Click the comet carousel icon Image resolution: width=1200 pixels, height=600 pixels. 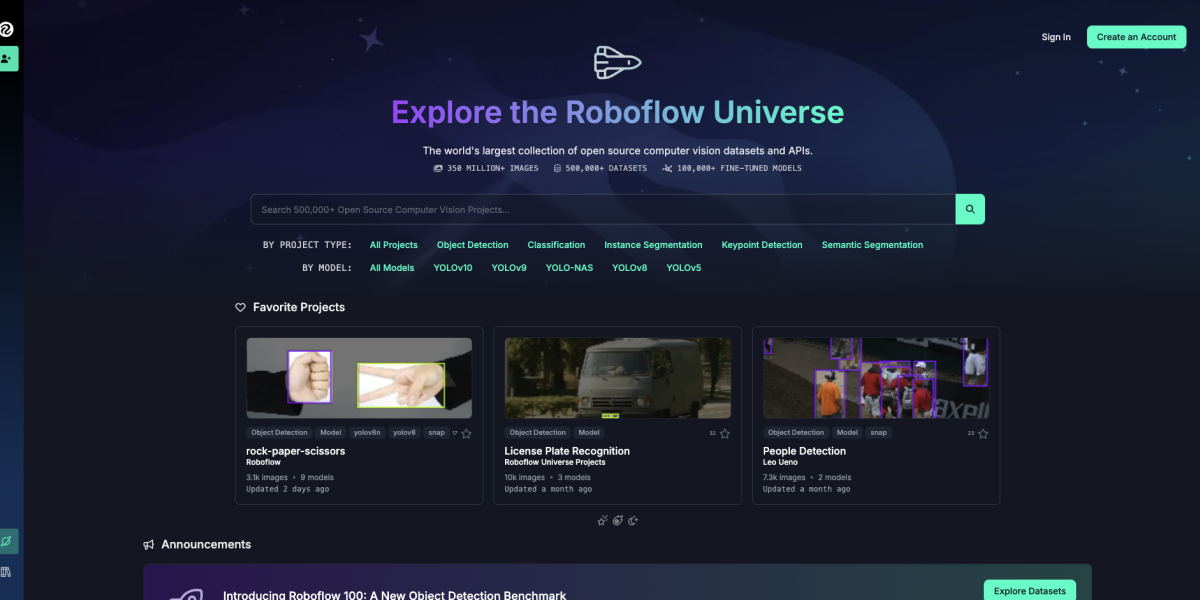pyautogui.click(x=617, y=520)
